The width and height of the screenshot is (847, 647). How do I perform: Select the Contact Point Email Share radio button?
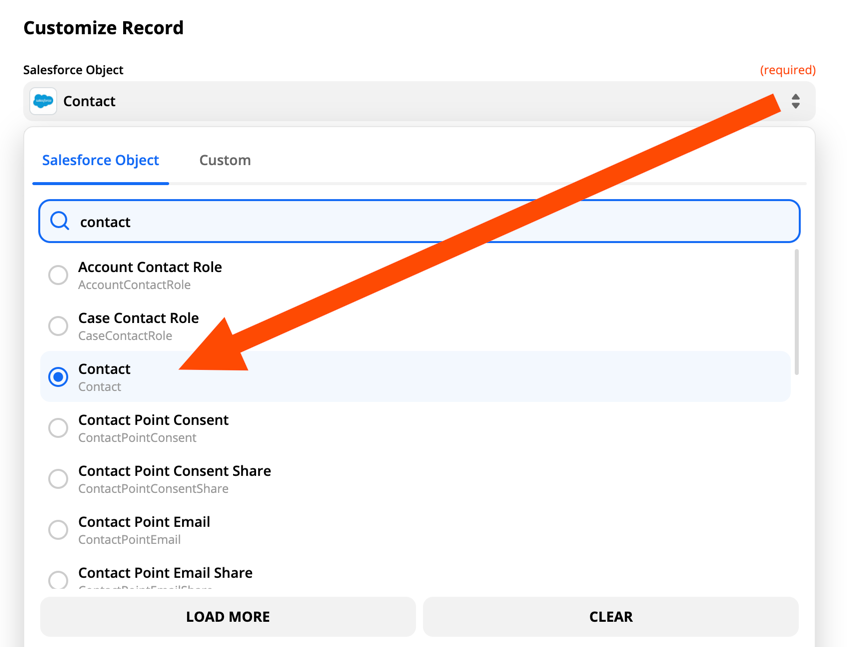(x=58, y=580)
